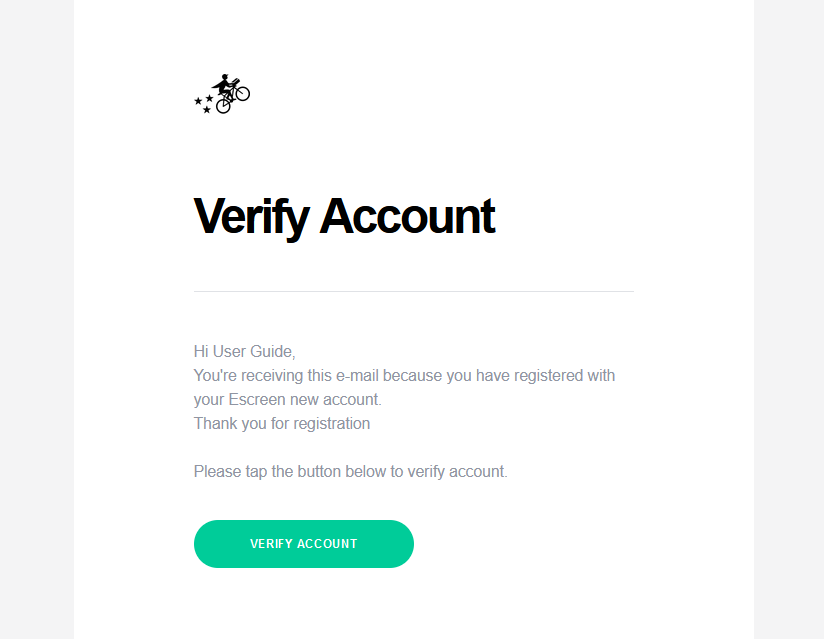The width and height of the screenshot is (824, 639).
Task: Click the horizontal divider under the heading
Action: click(414, 292)
